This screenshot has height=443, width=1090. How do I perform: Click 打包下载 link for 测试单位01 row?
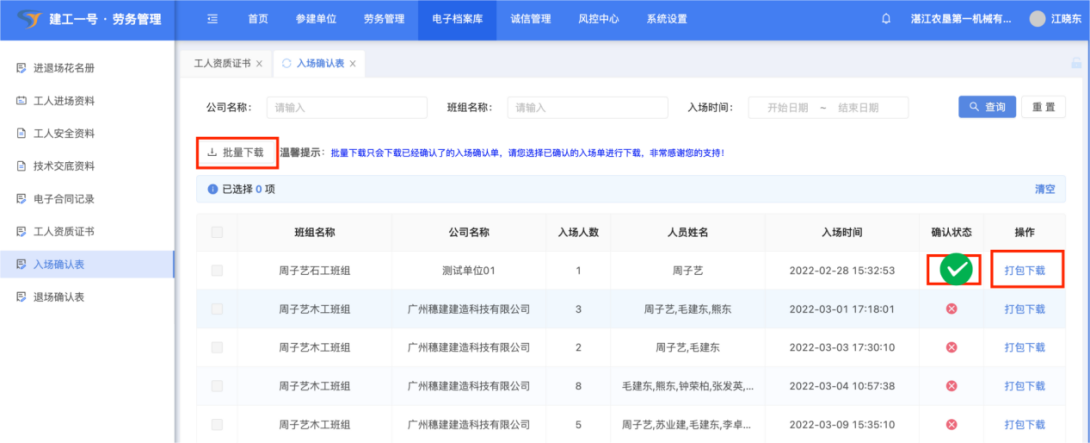[1024, 270]
